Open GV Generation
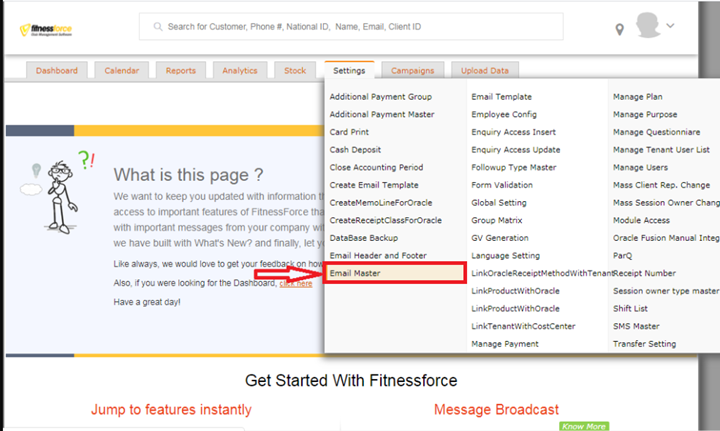The width and height of the screenshot is (720, 431). [500, 238]
